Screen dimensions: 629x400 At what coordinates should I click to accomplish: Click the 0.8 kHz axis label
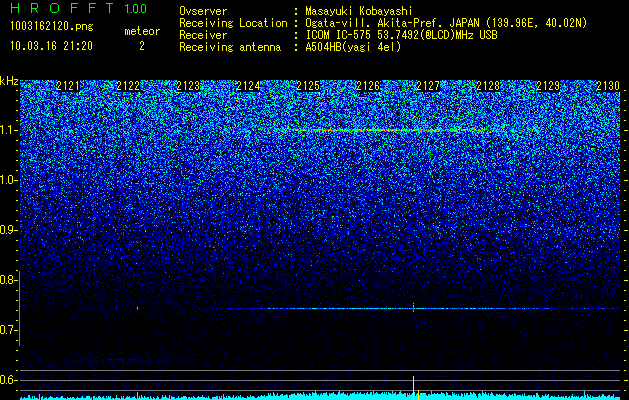click(9, 280)
